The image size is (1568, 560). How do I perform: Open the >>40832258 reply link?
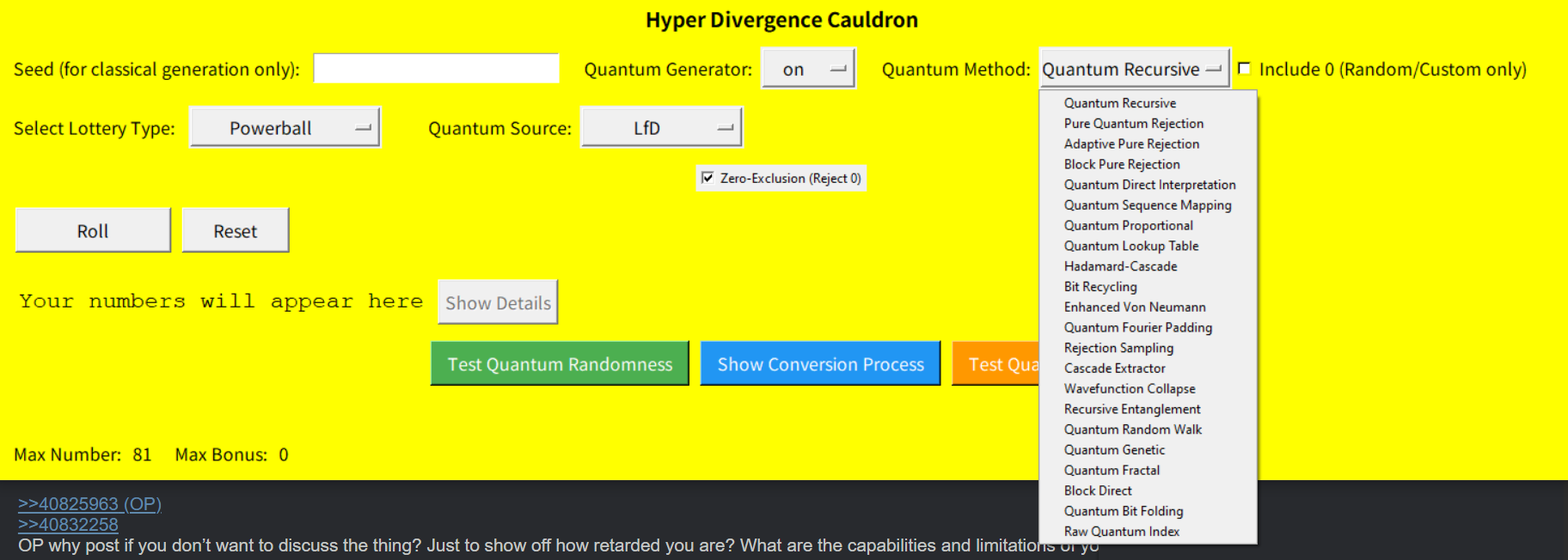[x=68, y=525]
